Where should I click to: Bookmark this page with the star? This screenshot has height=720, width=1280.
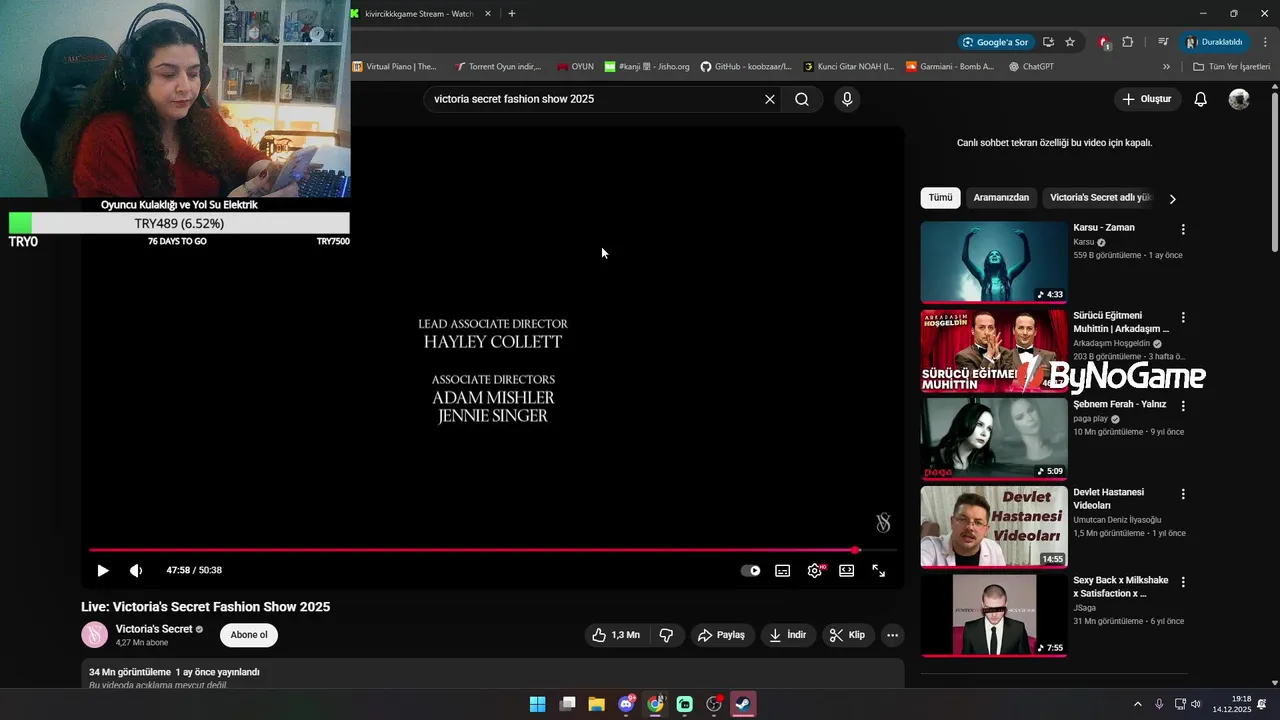point(1070,42)
